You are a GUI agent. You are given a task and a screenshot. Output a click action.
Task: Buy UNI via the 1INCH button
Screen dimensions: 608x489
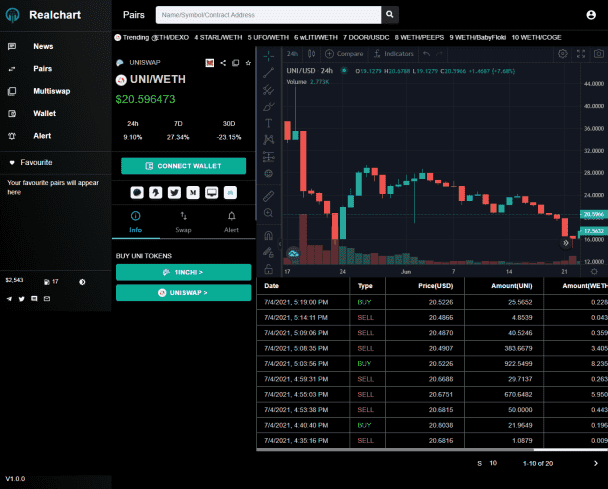[x=183, y=272]
